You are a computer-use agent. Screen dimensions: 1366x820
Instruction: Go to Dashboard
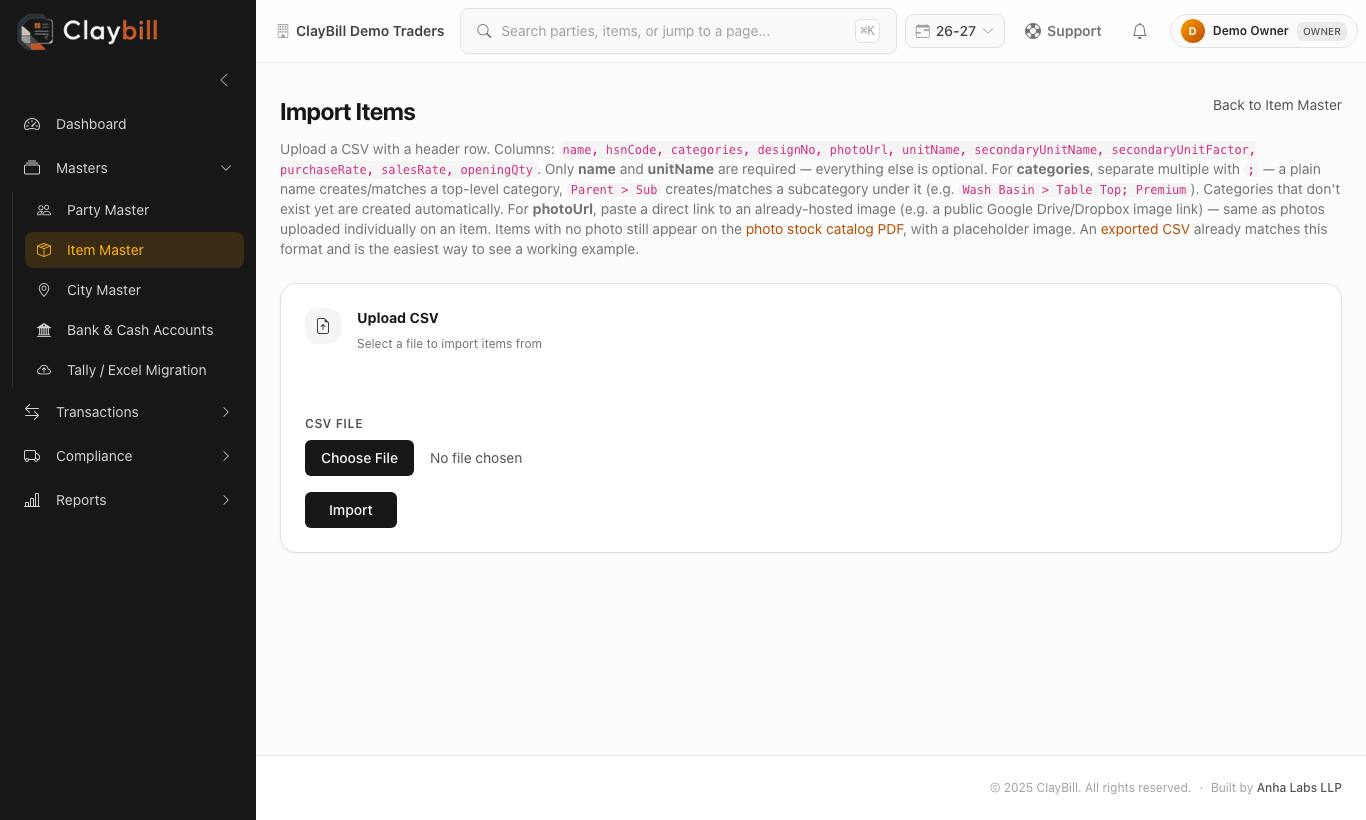pos(128,124)
